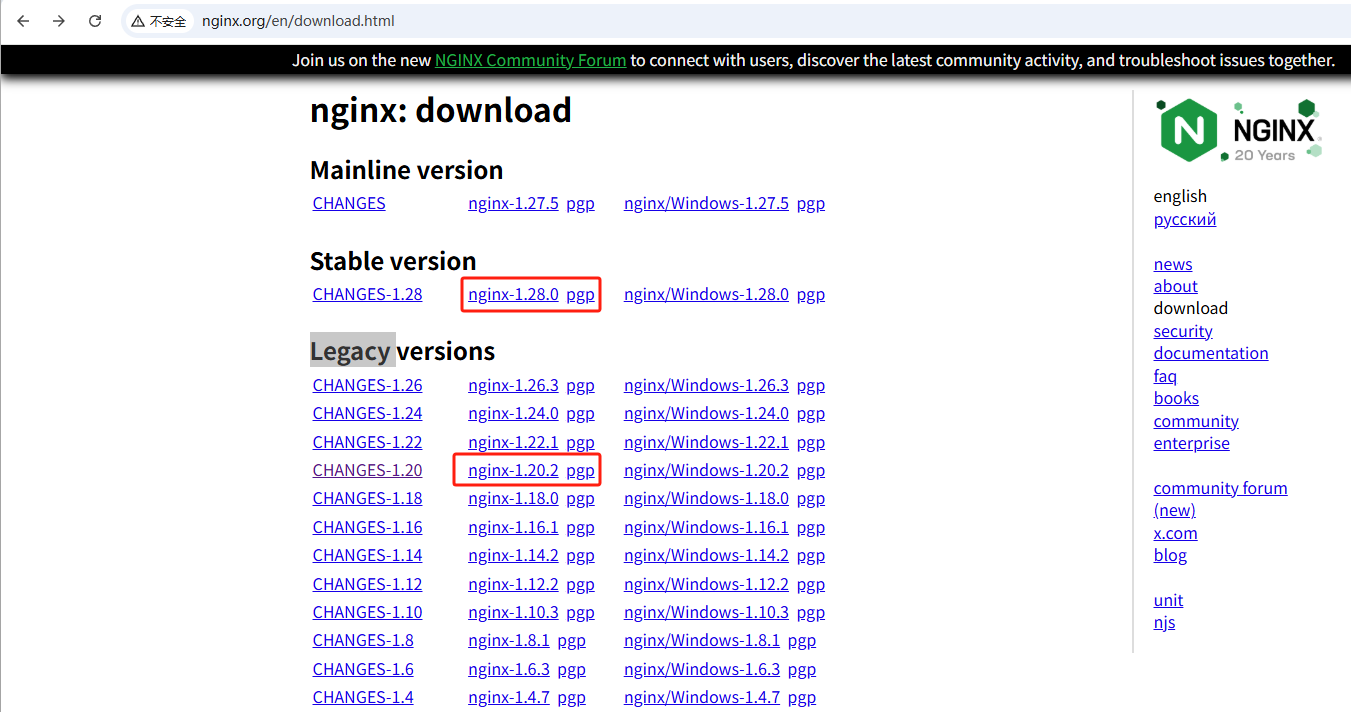This screenshot has width=1351, height=712.
Task: Open the community sidebar link
Action: pyautogui.click(x=1196, y=421)
